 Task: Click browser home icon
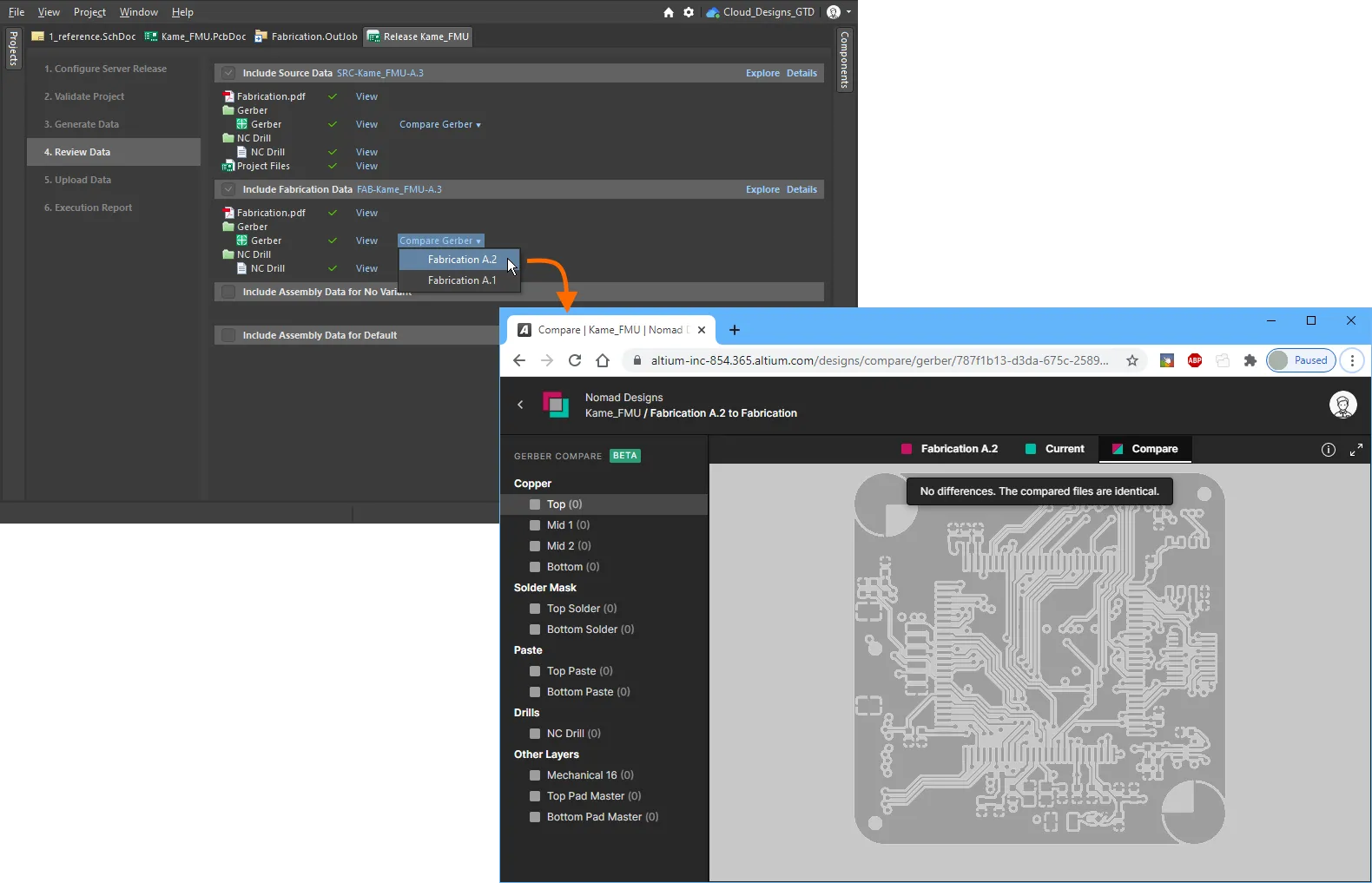(x=603, y=360)
